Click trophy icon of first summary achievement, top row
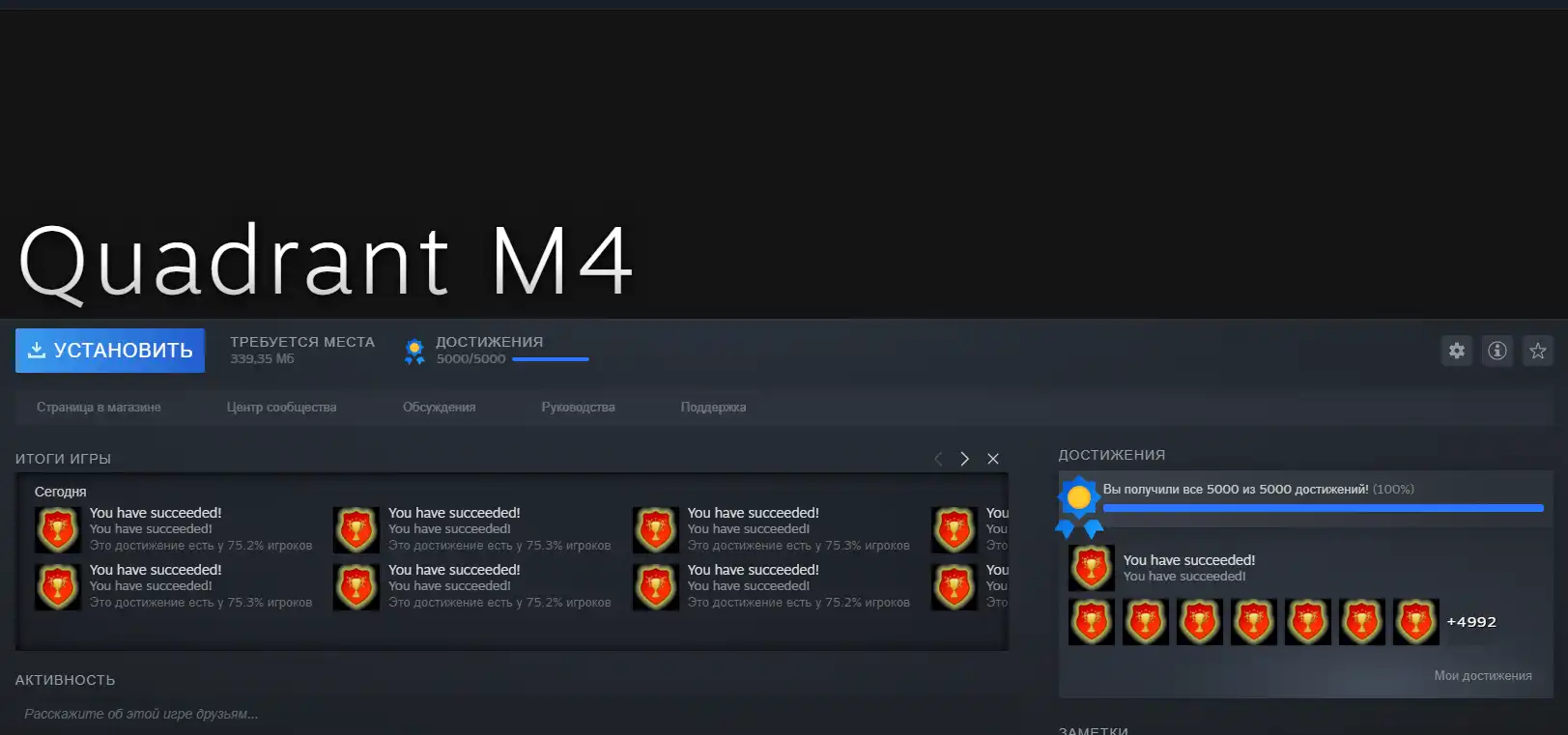 tap(58, 530)
